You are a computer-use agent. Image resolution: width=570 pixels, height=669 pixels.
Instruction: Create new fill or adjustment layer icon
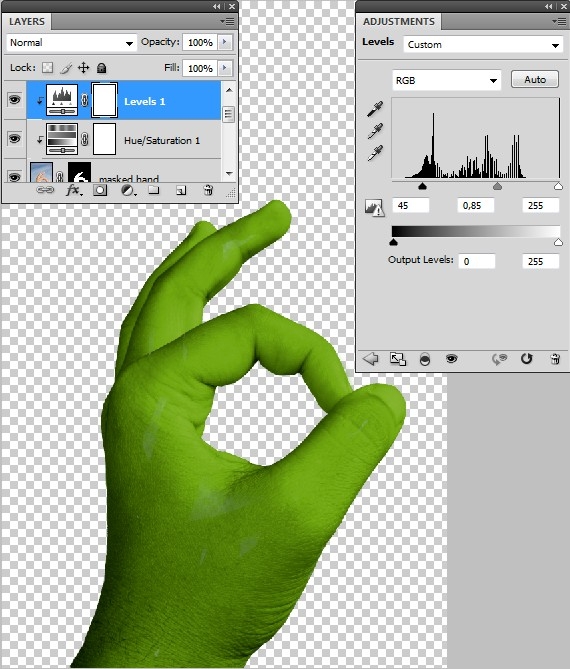click(x=128, y=190)
